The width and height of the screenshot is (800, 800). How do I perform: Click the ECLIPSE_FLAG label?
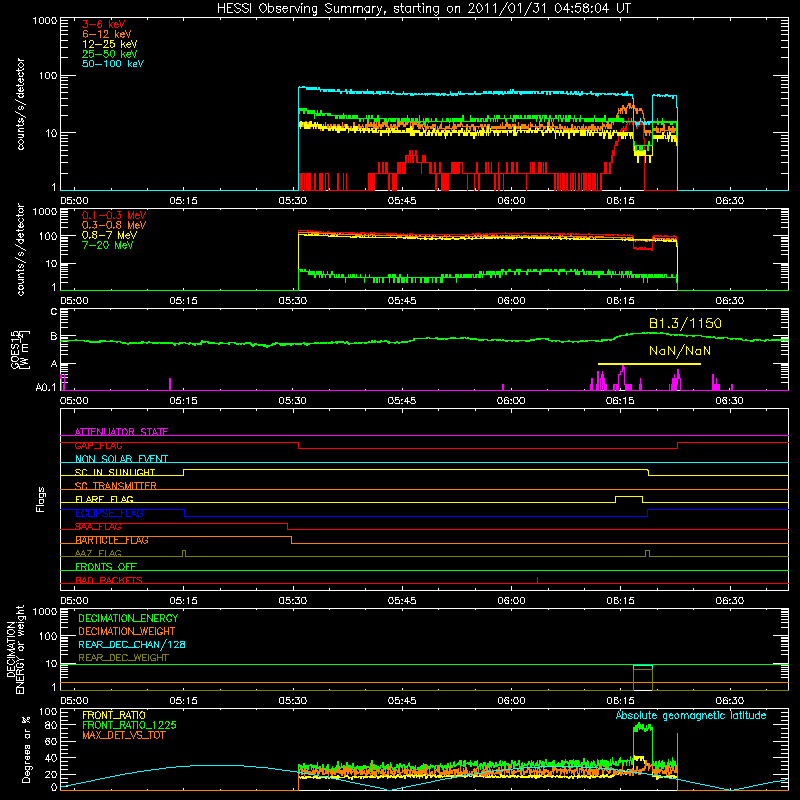(x=109, y=513)
